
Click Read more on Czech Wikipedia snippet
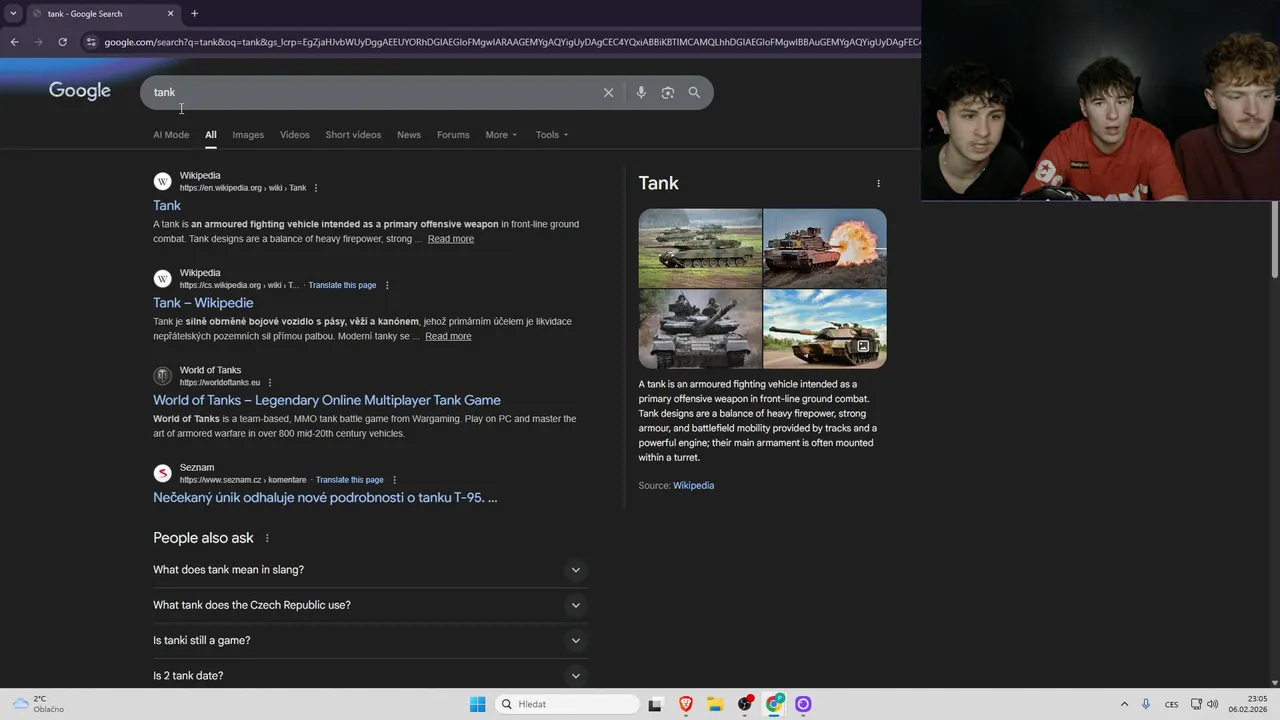point(448,336)
